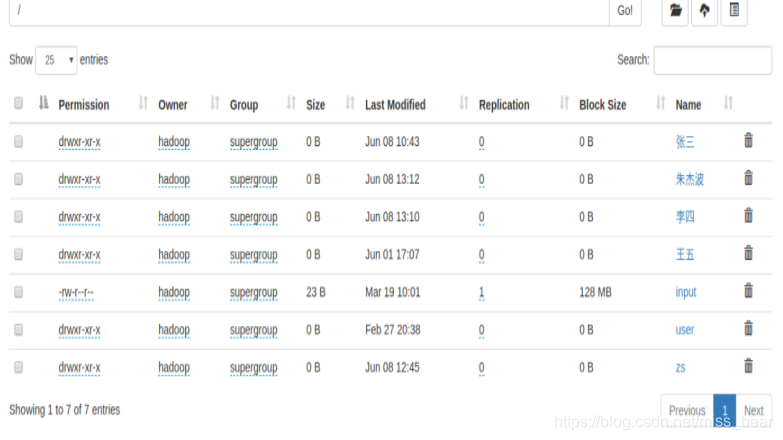The width and height of the screenshot is (783, 440).
Task: Click the upload files icon
Action: pos(705,10)
